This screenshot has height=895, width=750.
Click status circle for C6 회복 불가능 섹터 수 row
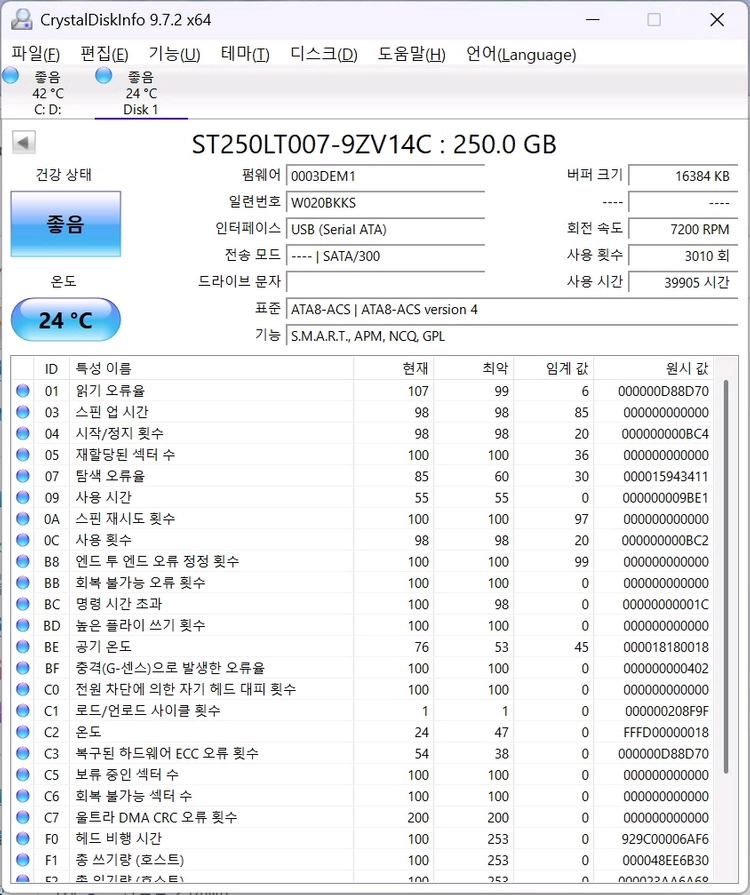coord(22,795)
